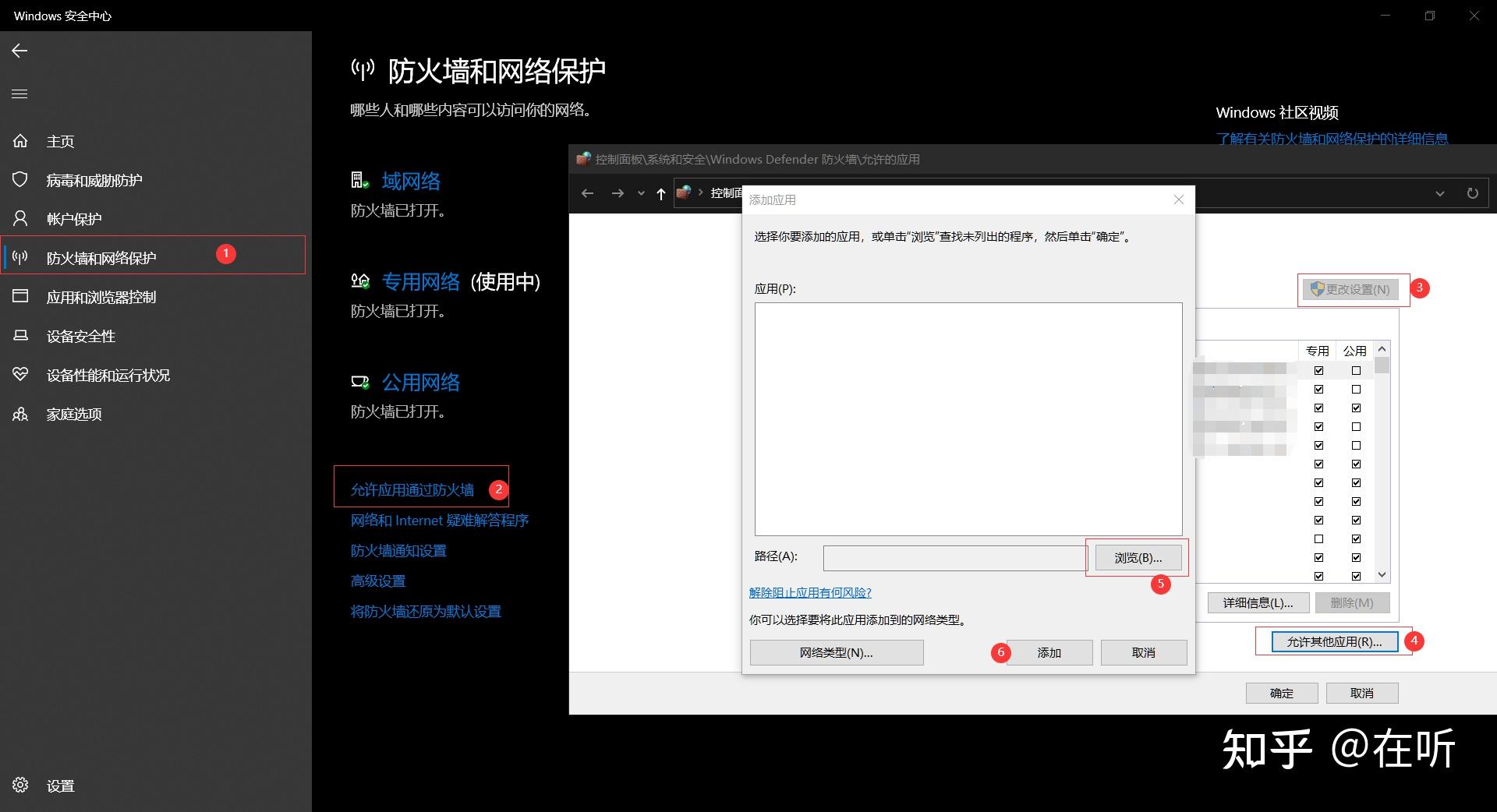Open 高级设置 link
Viewport: 1497px width, 812px height.
[x=378, y=581]
